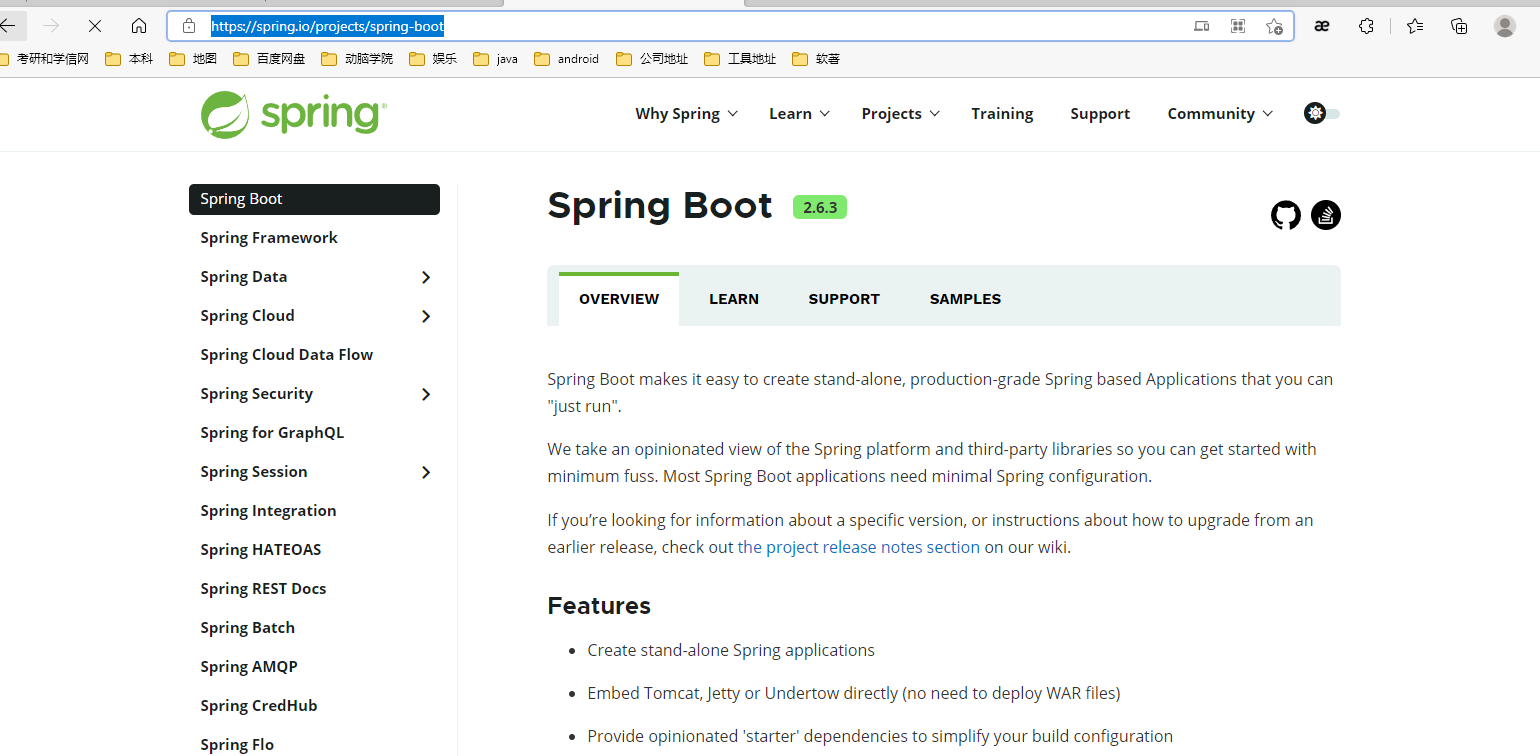
Task: Switch to the SAMPLES tab
Action: 965,299
